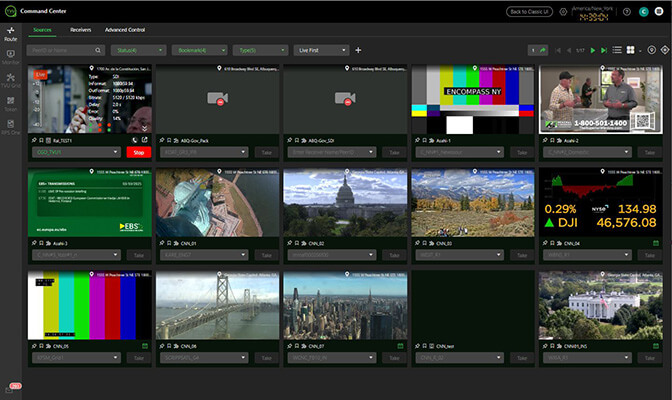This screenshot has height=400, width=672.
Task: Stop the Rai_TEST1 live stream
Action: (x=139, y=153)
